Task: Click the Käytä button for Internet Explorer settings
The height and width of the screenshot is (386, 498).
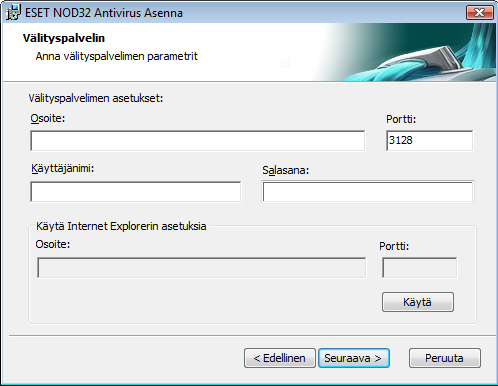Action: [x=418, y=302]
